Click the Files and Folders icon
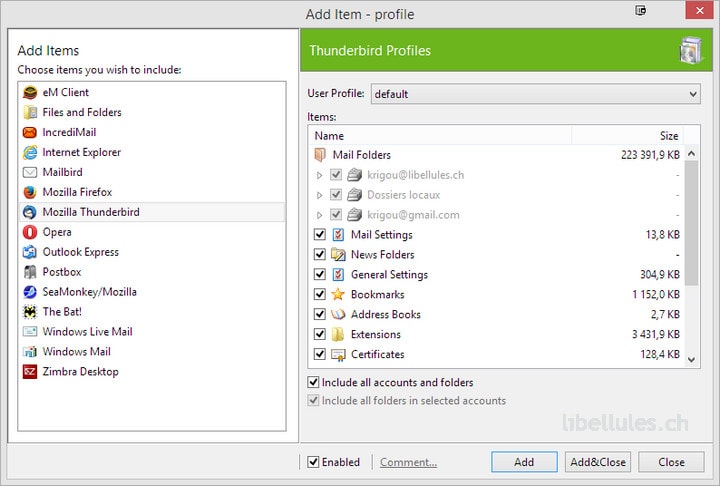The image size is (720, 486). pos(30,112)
